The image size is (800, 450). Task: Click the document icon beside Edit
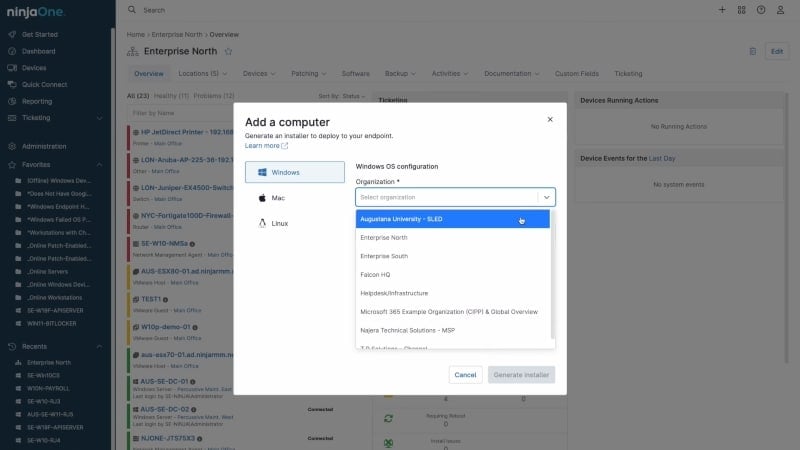pyautogui.click(x=753, y=52)
